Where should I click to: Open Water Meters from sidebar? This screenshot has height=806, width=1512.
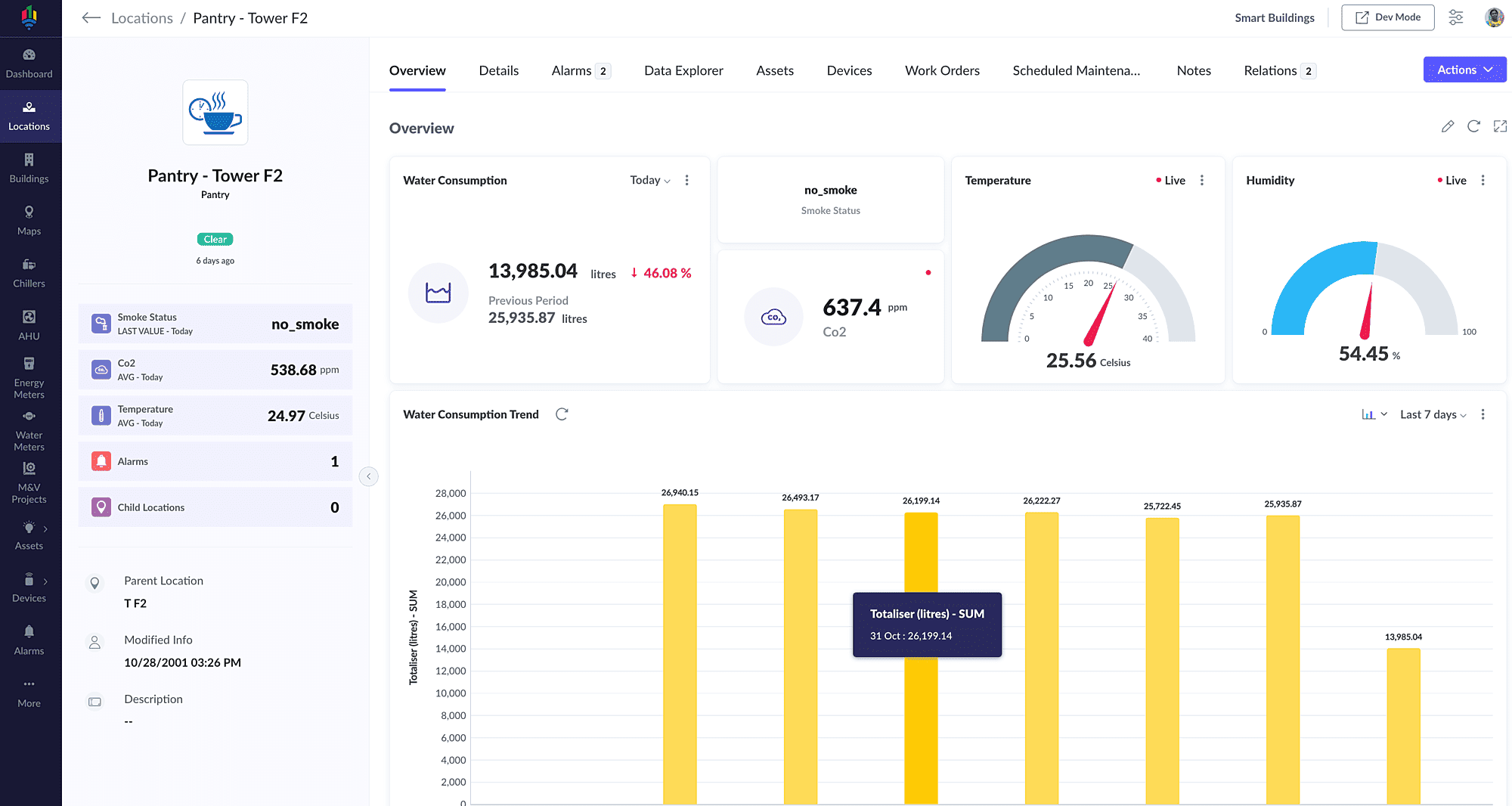point(29,430)
